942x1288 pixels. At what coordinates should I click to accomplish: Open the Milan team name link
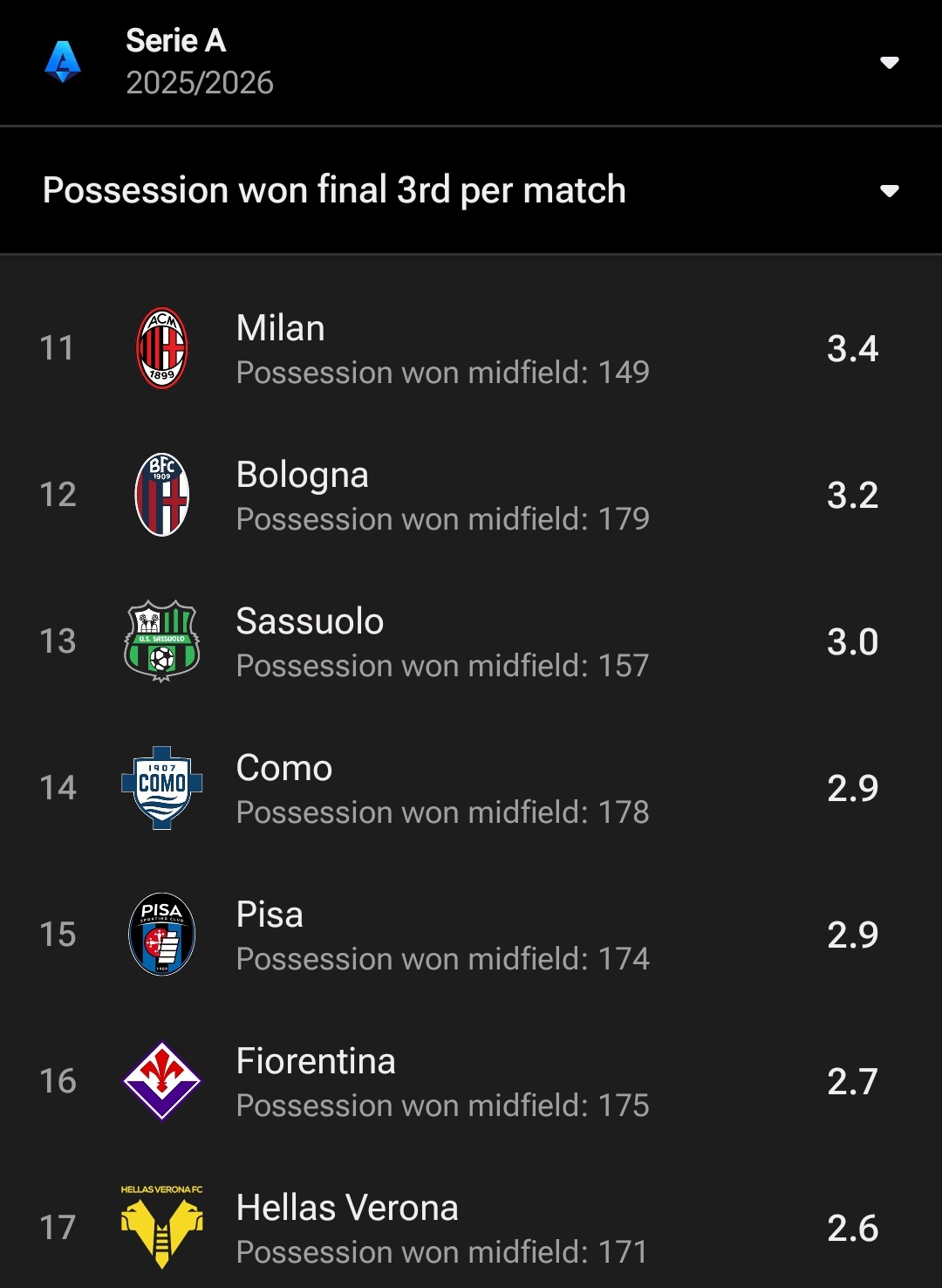[x=281, y=329]
